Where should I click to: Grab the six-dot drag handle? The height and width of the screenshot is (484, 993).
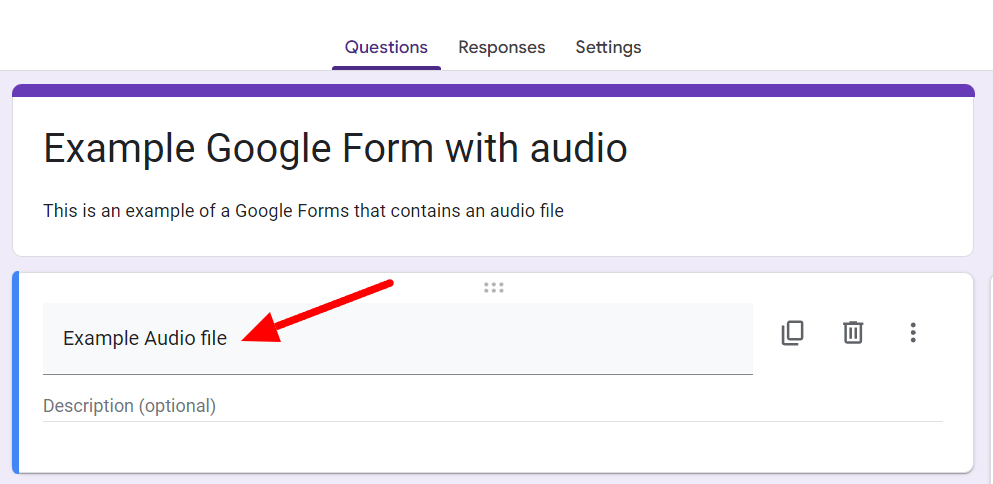[493, 288]
